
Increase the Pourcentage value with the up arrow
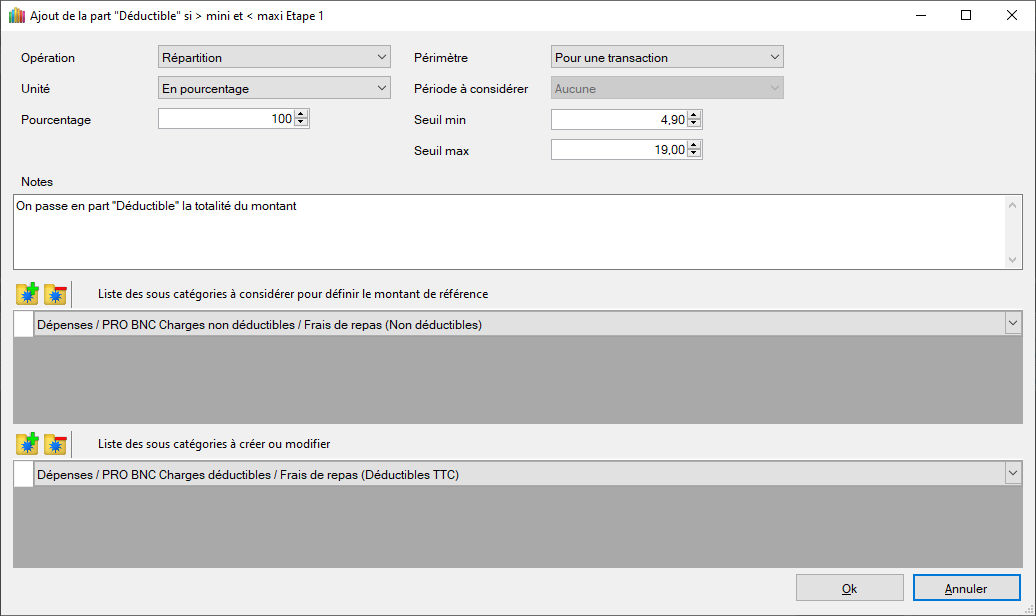click(x=302, y=115)
